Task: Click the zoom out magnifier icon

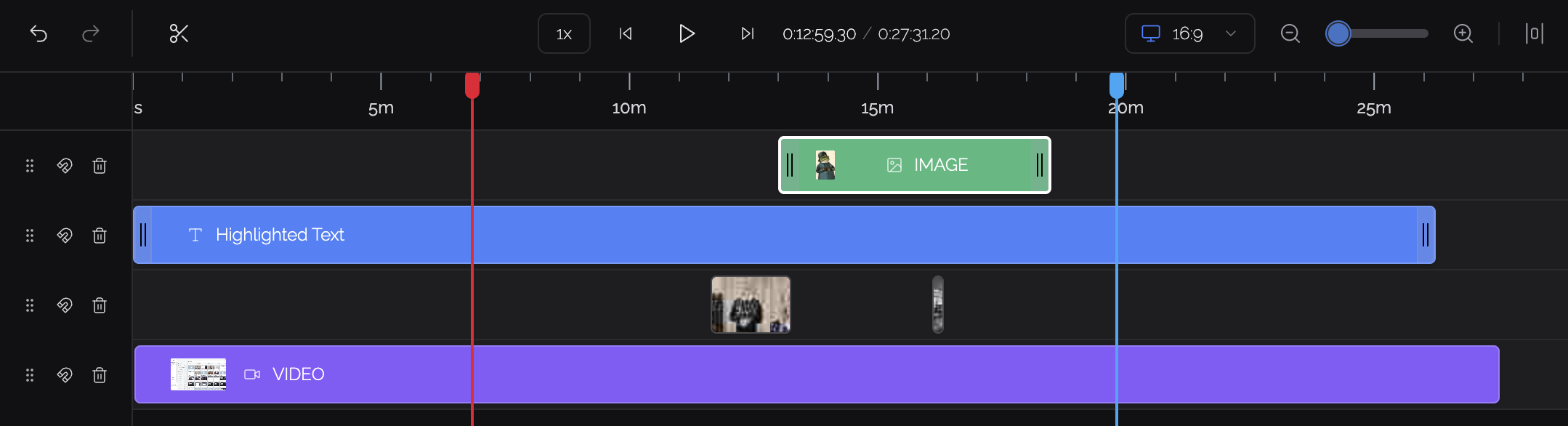Action: pyautogui.click(x=1290, y=33)
